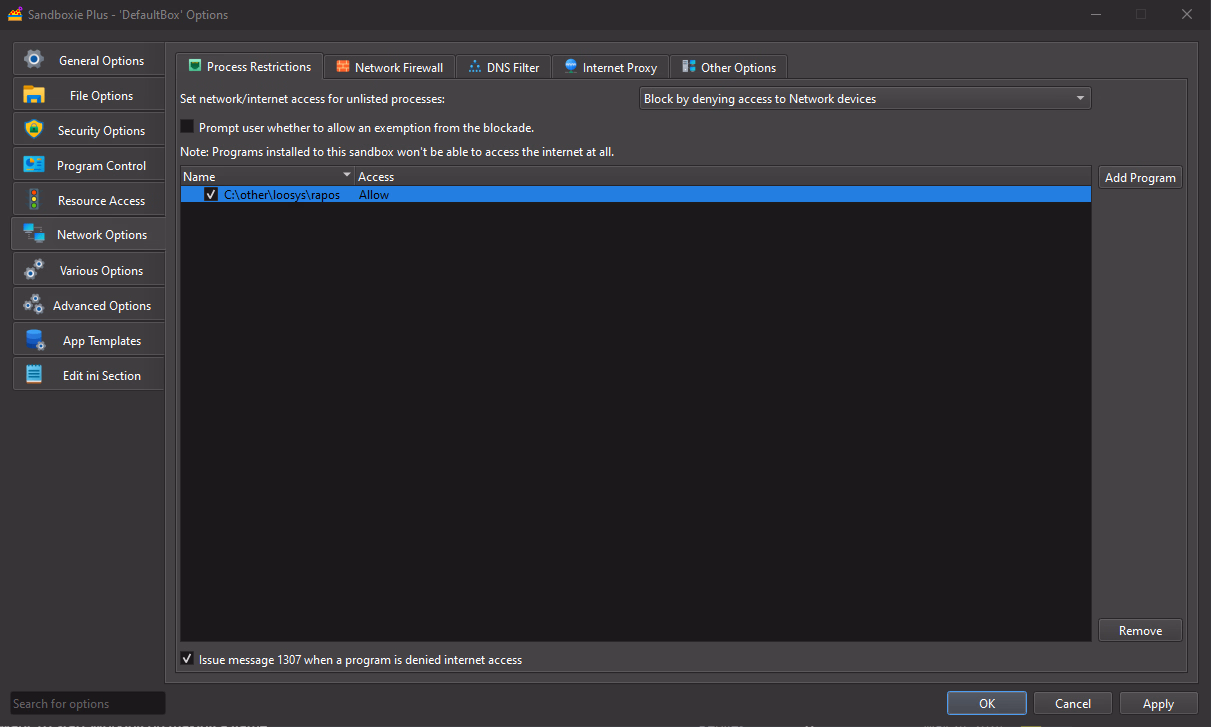Screen dimensions: 1211x727
Task: Enable prompt user for blockade exemption
Action: tap(187, 127)
